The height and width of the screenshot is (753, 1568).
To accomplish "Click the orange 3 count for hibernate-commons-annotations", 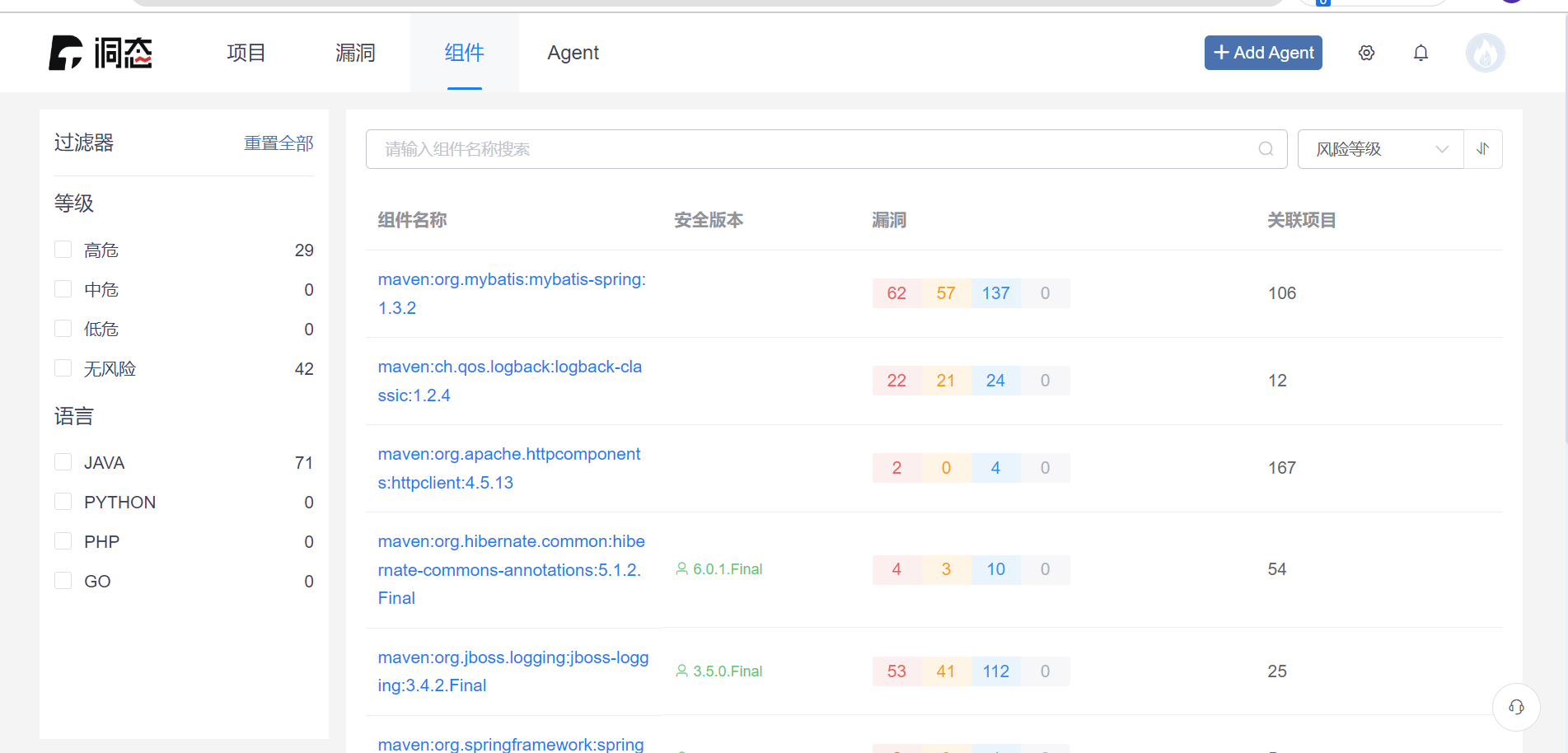I will coord(946,569).
